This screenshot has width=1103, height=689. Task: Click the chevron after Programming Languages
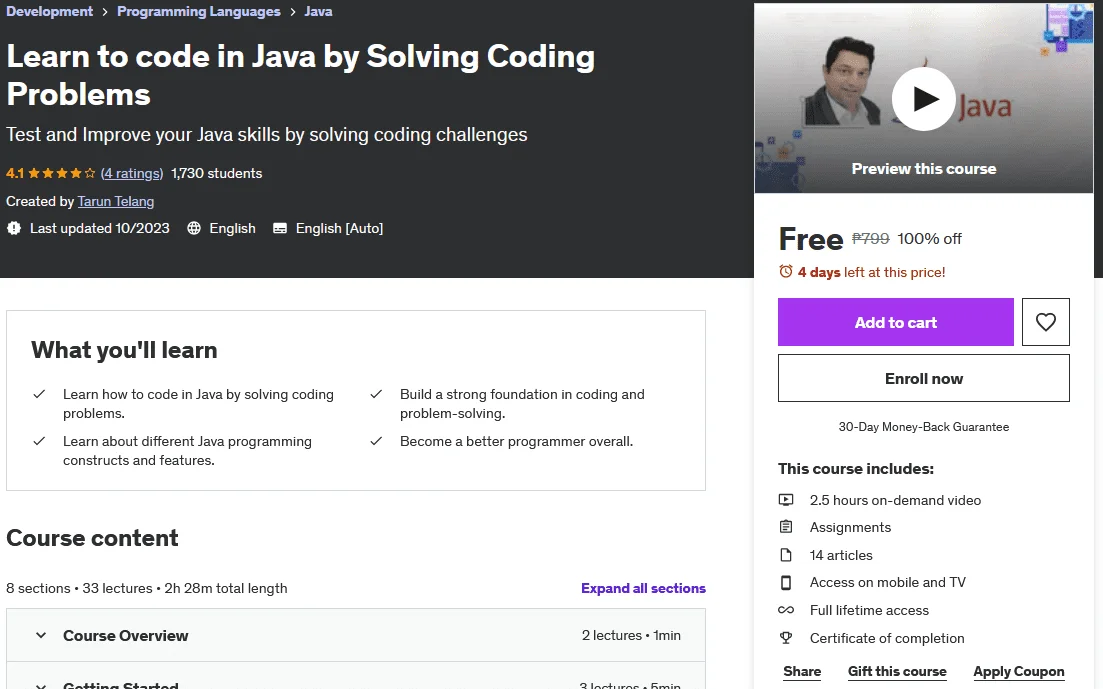tap(293, 12)
